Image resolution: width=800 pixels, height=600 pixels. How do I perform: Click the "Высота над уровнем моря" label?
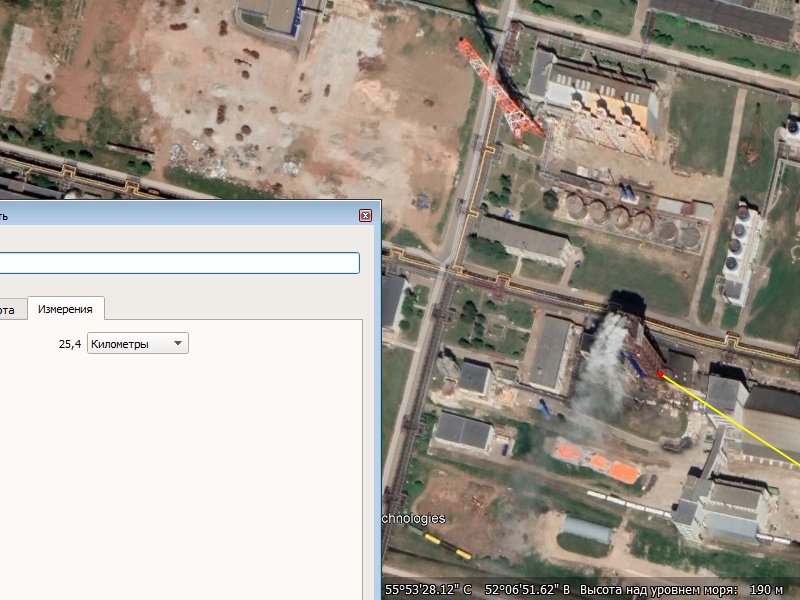click(x=659, y=590)
